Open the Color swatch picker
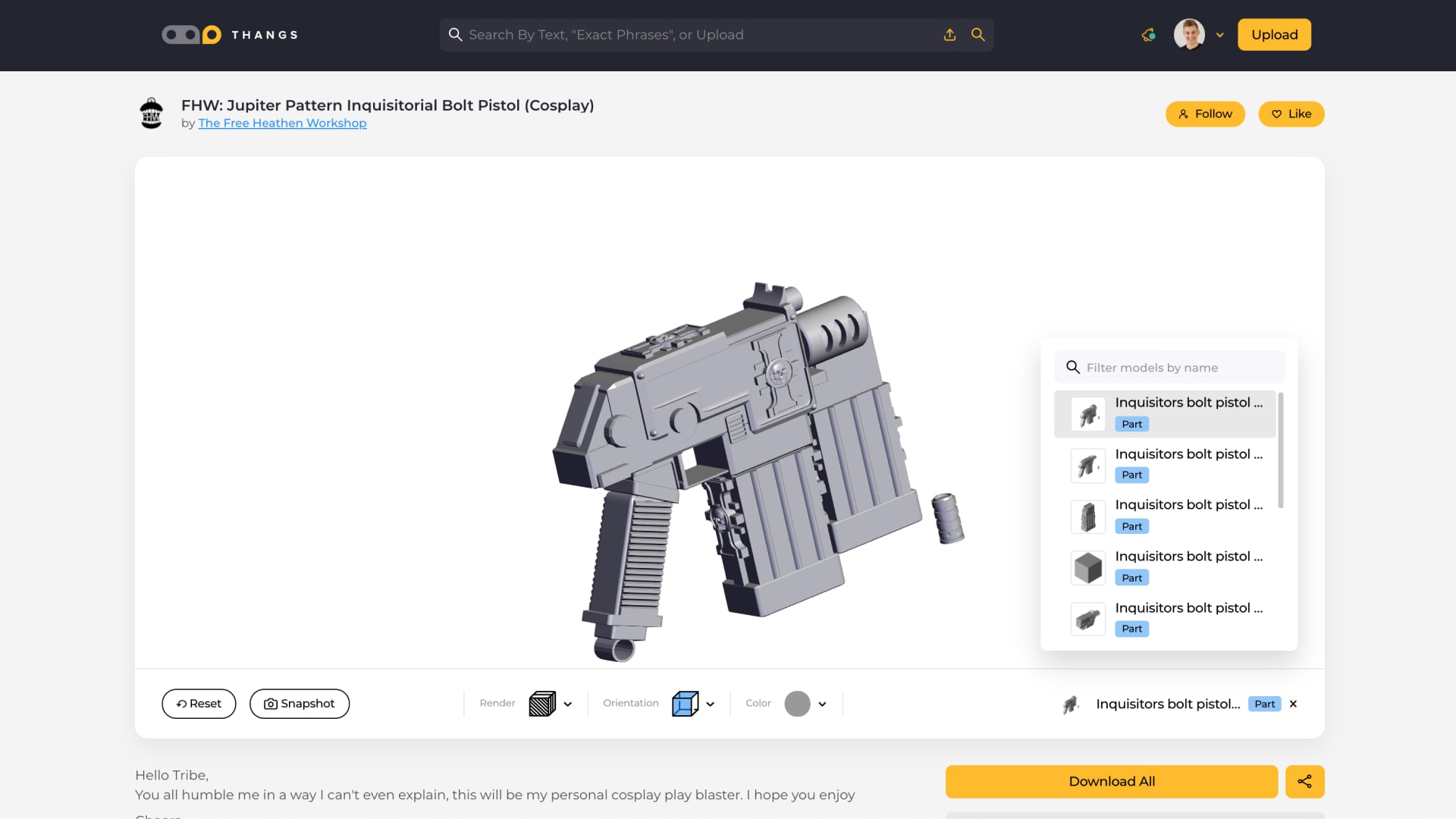Screen dimensions: 1456x819 tap(798, 704)
